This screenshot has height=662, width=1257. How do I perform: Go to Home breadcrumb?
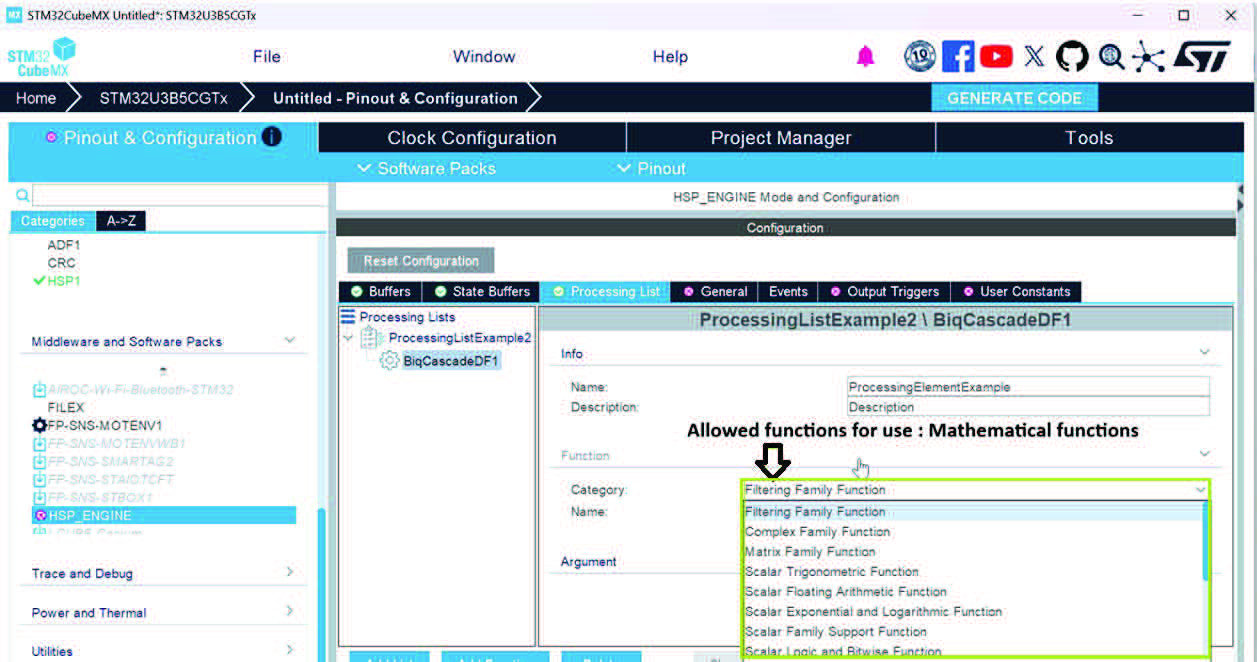36,98
